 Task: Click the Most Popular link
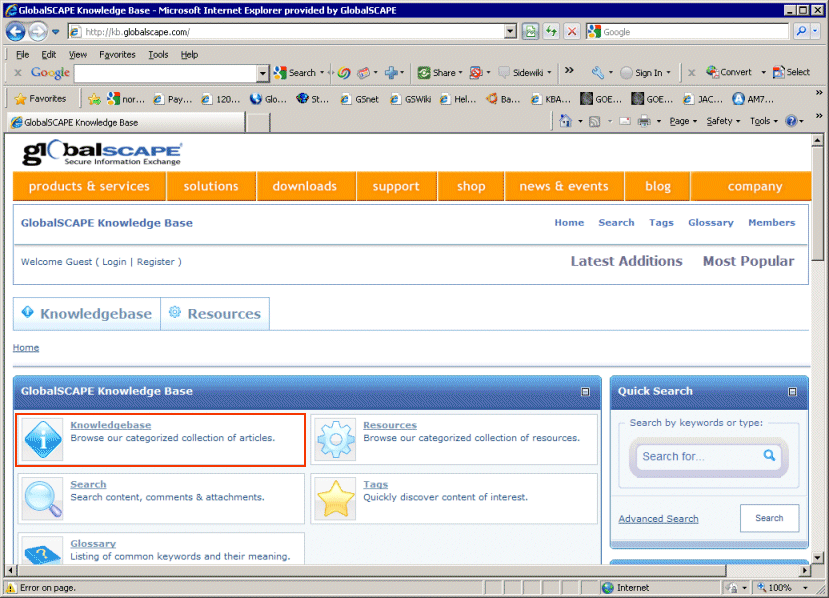click(x=749, y=261)
